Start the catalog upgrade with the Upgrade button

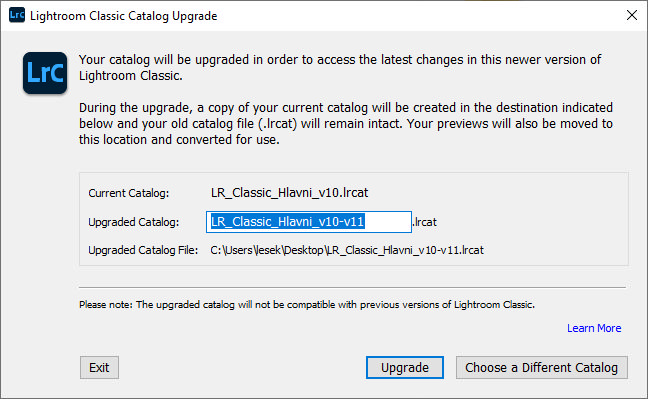(405, 367)
